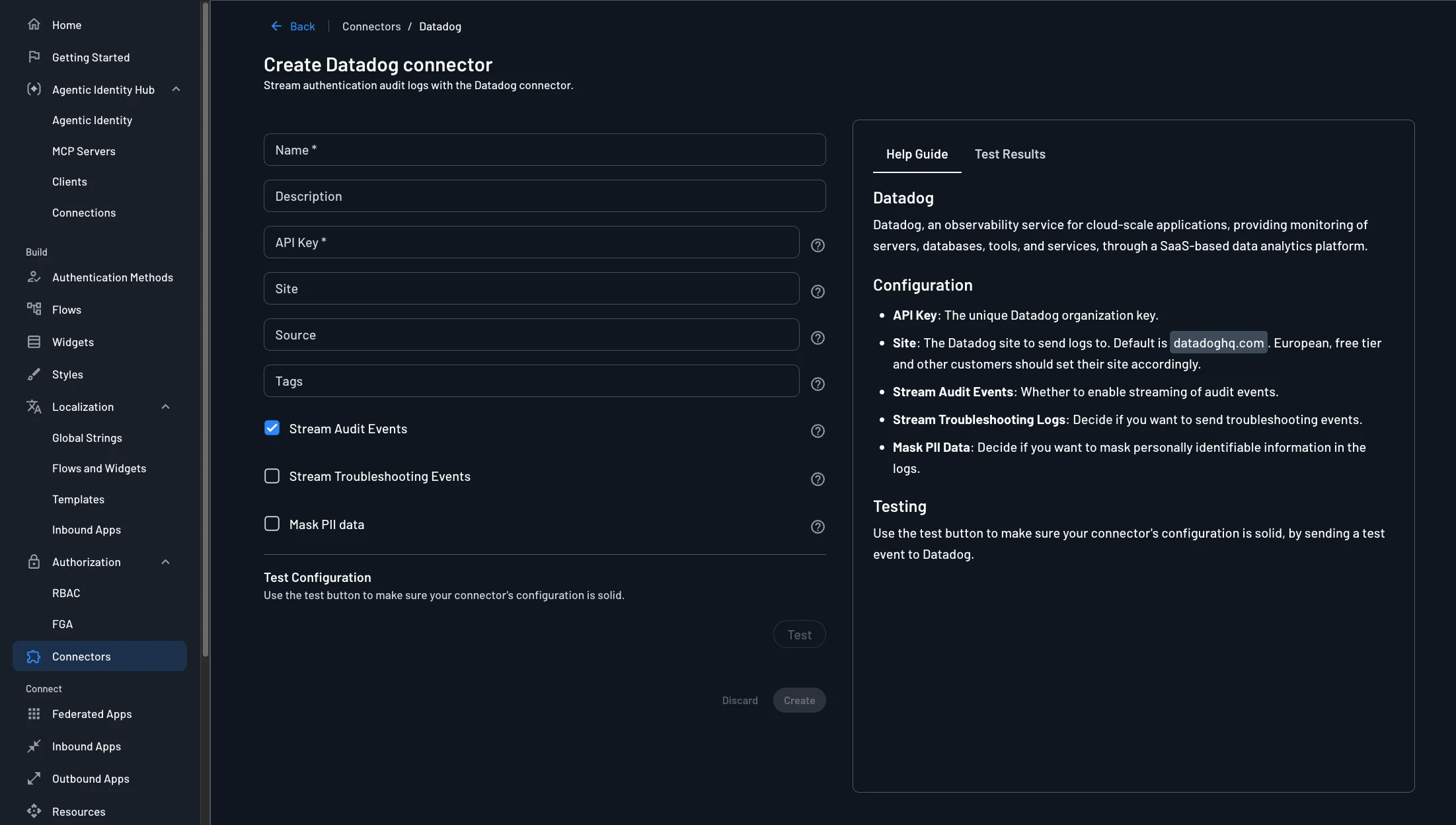
Task: Open help tooltip for Tags field
Action: coord(818,384)
